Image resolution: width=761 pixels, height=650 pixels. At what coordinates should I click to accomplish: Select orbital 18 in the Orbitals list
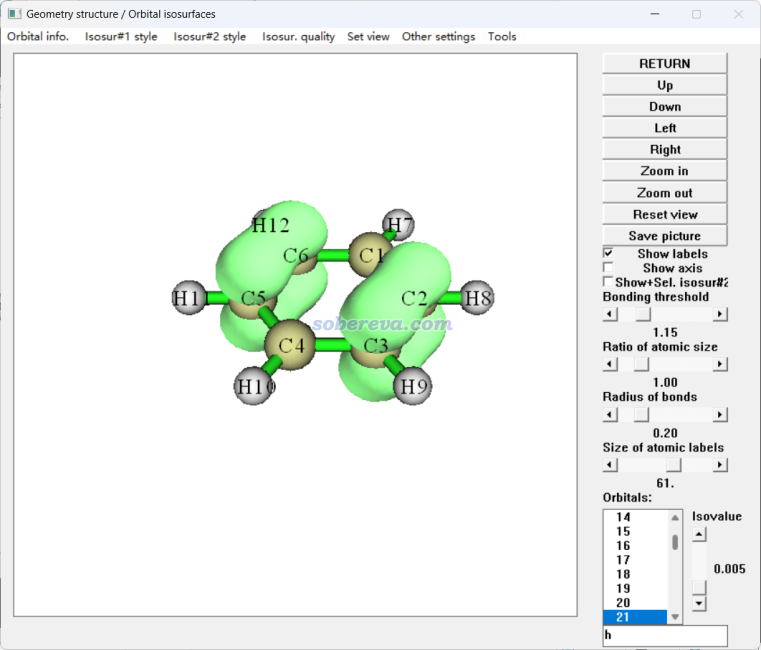635,574
